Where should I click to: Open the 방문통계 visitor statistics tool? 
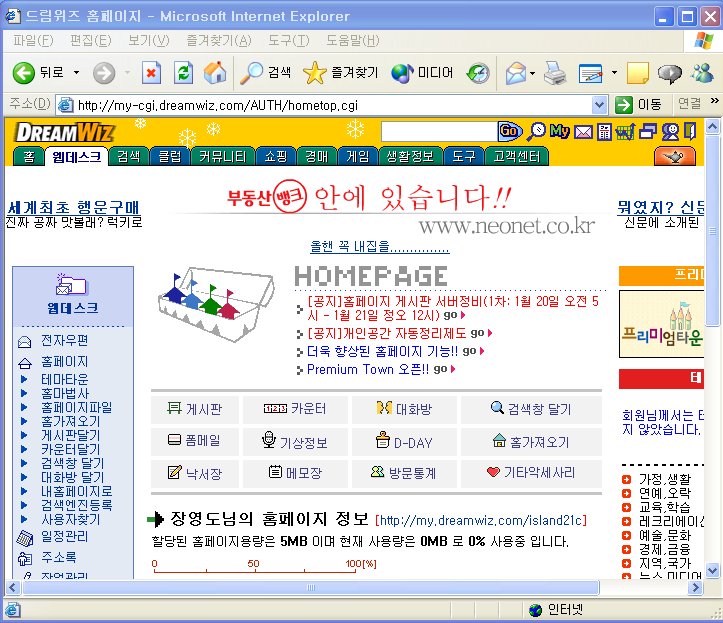[x=404, y=473]
